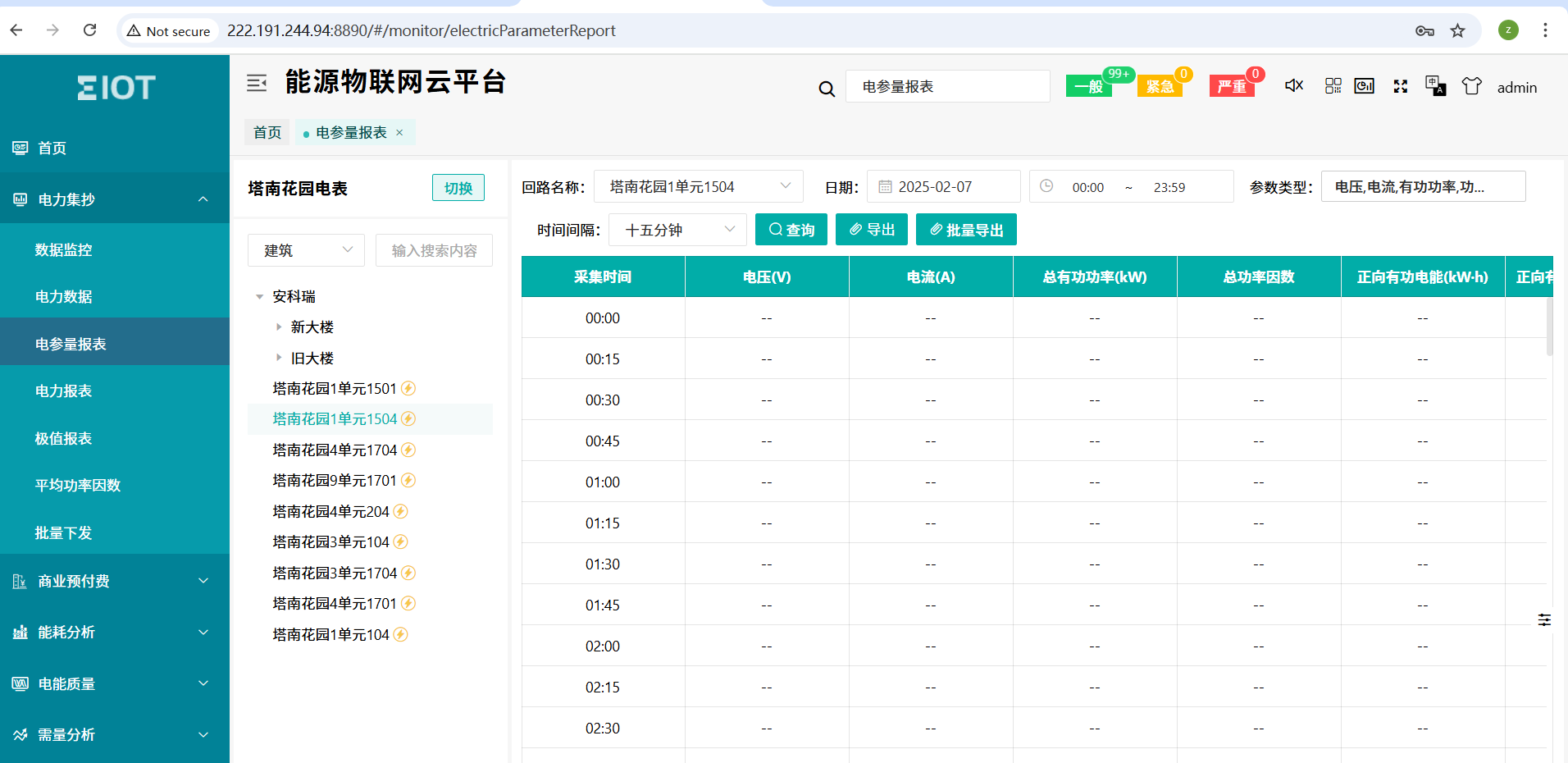Click the fullscreen expand icon

[1401, 86]
